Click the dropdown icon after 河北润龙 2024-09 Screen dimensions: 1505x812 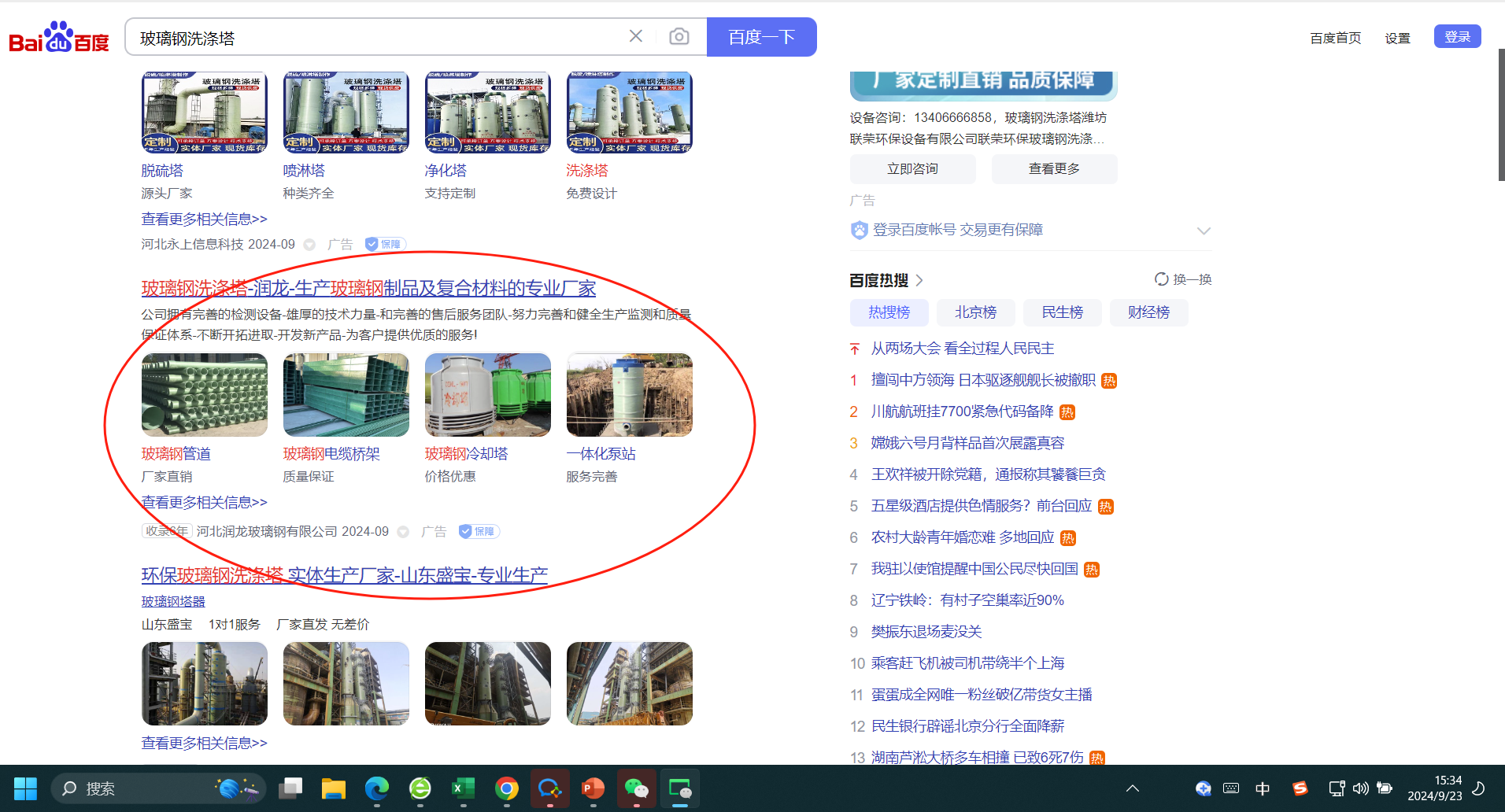[403, 532]
